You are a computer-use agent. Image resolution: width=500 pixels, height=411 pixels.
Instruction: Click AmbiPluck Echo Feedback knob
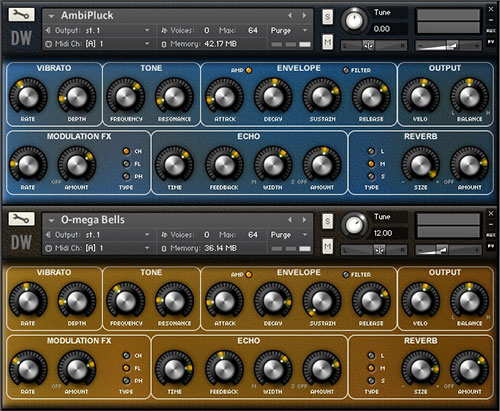click(x=224, y=165)
